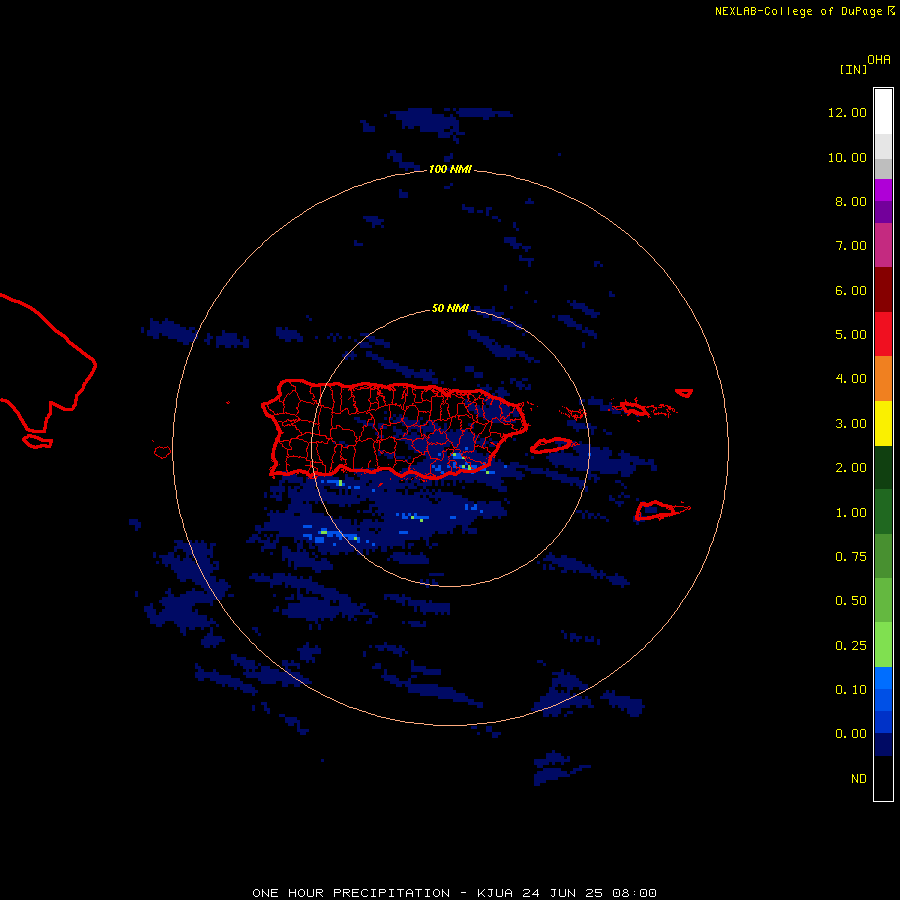The height and width of the screenshot is (900, 900).
Task: Click the ND legend label
Action: click(859, 779)
